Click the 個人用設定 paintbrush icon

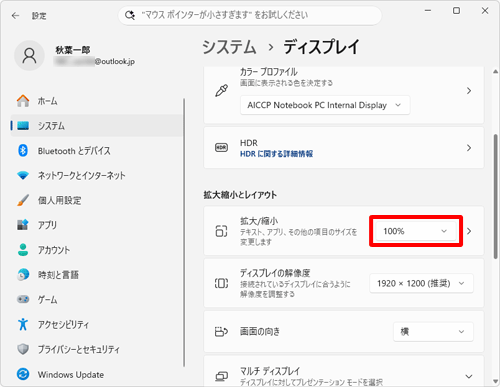click(23, 200)
